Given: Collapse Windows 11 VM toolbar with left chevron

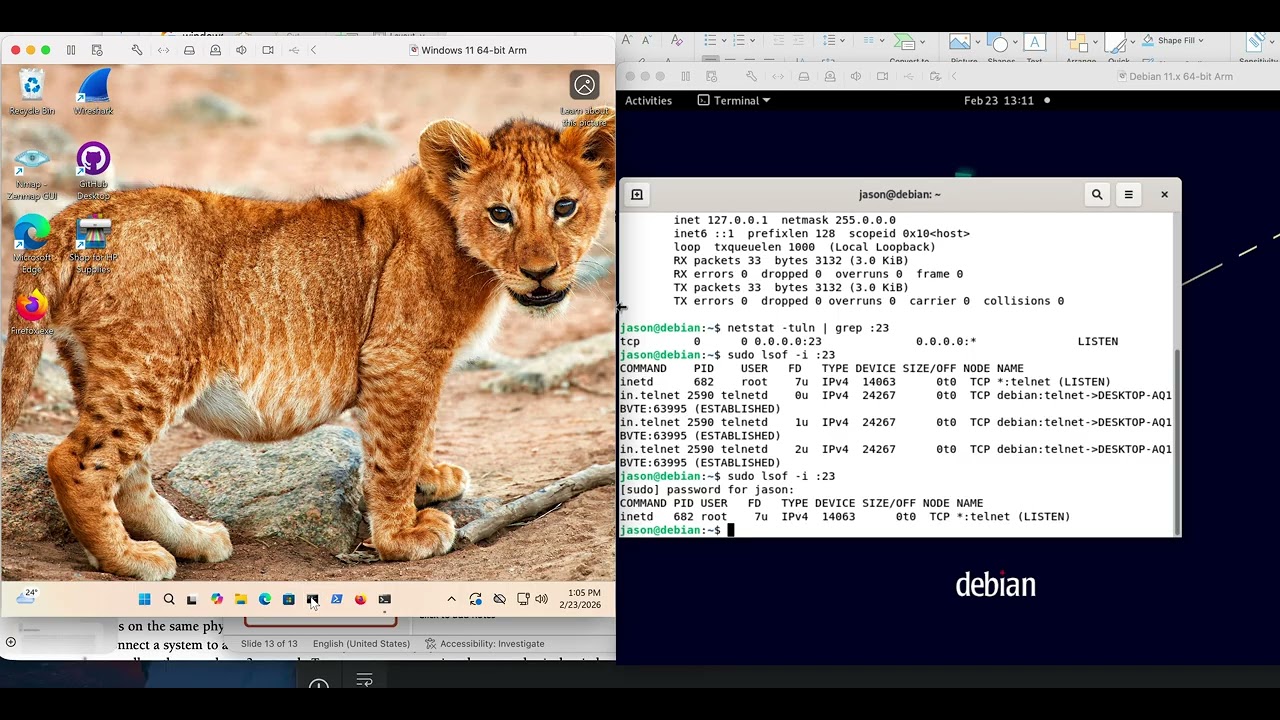Looking at the screenshot, I should 313,50.
